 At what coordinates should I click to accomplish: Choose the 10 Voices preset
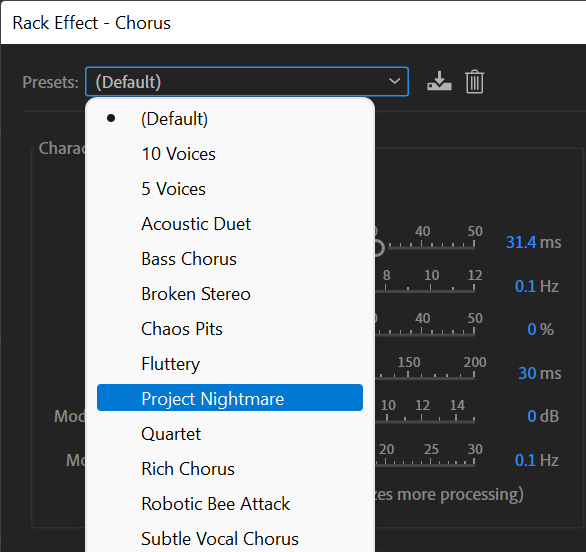pos(230,154)
